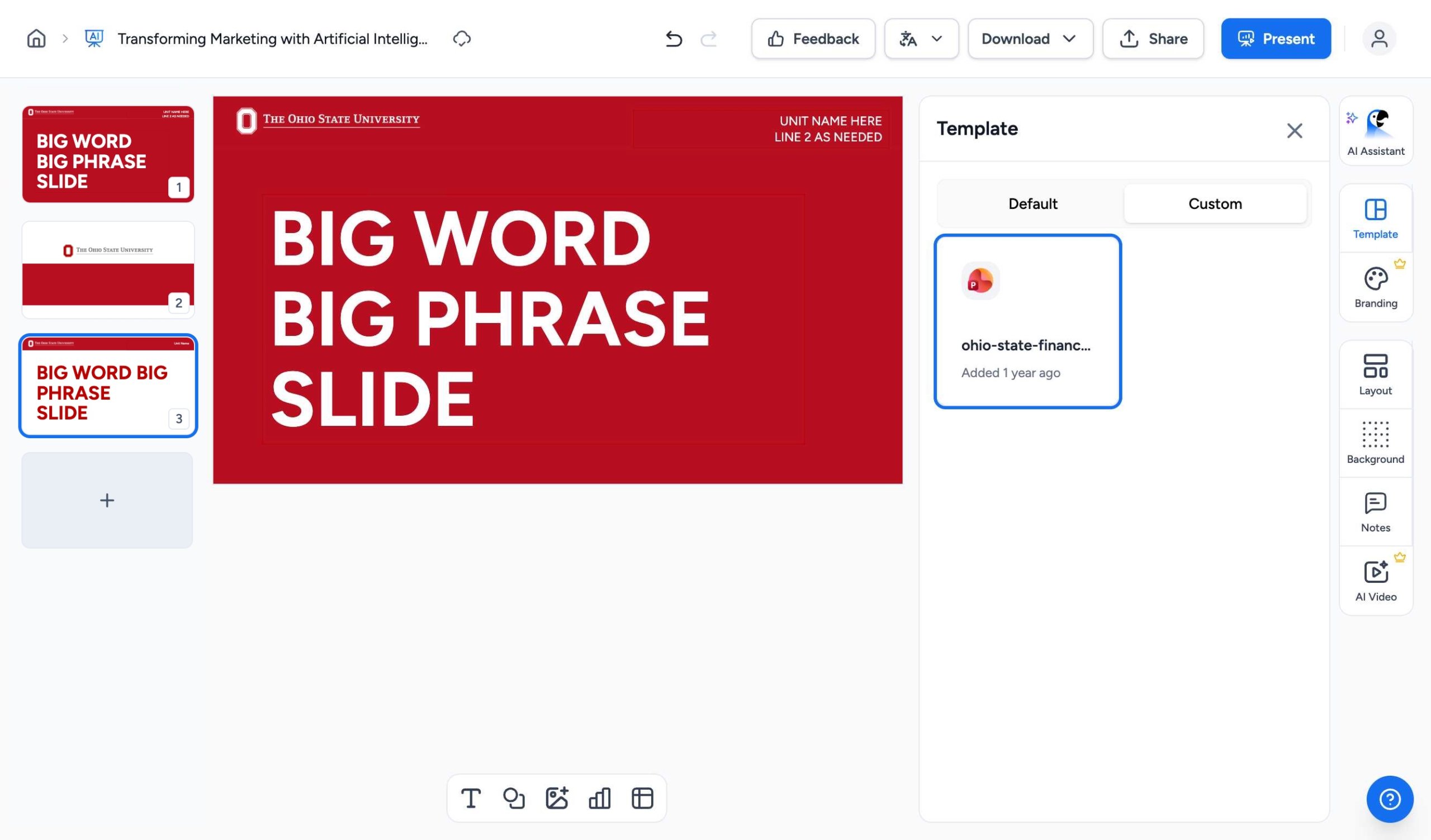
Task: Click the undo arrow
Action: (x=673, y=39)
